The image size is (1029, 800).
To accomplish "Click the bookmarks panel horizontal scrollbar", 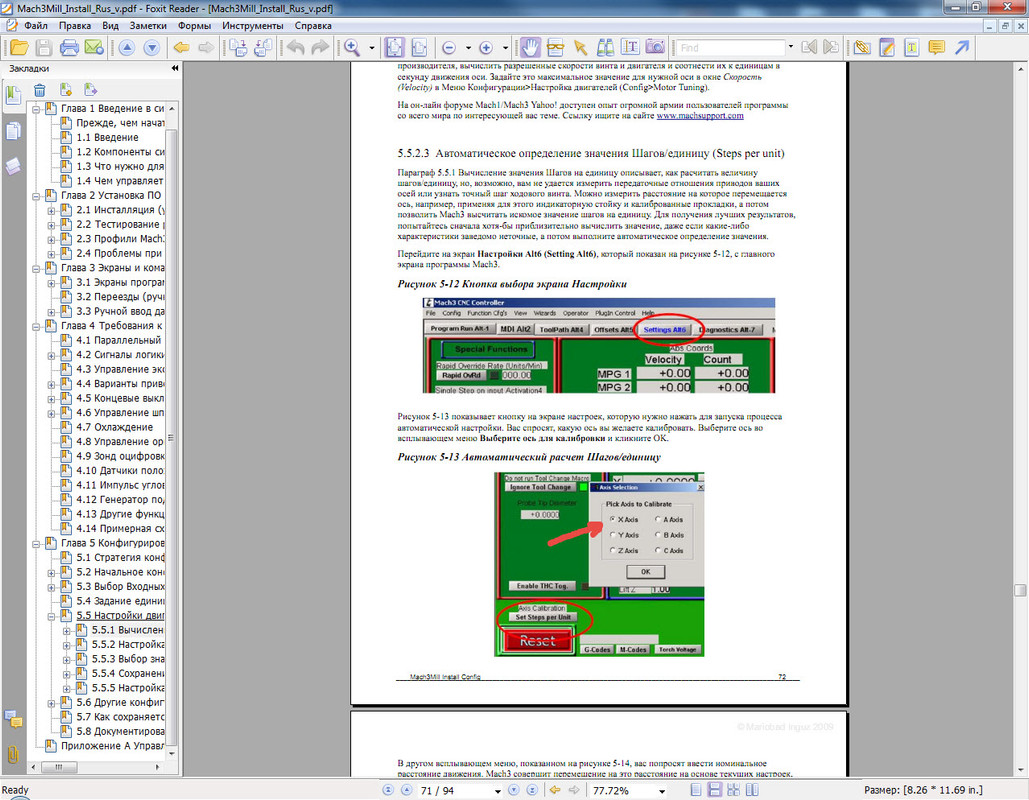I will 59,767.
